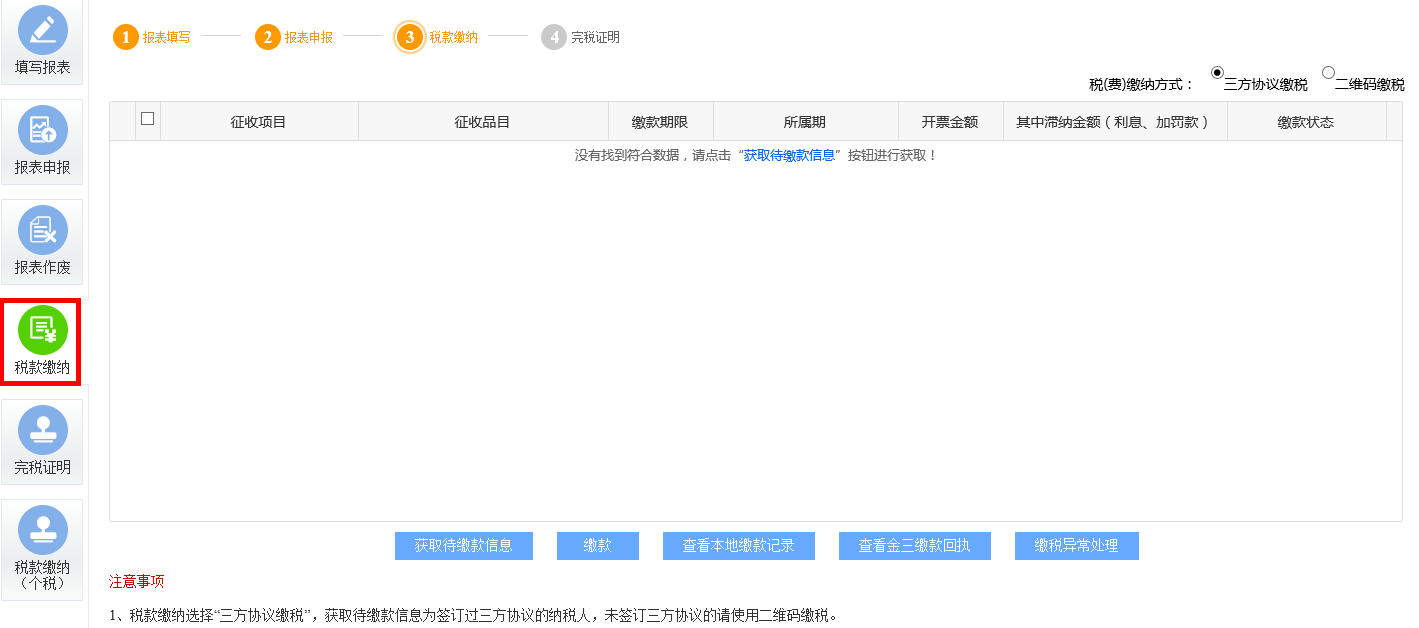
Task: Click the 所属期 column header
Action: click(x=805, y=122)
